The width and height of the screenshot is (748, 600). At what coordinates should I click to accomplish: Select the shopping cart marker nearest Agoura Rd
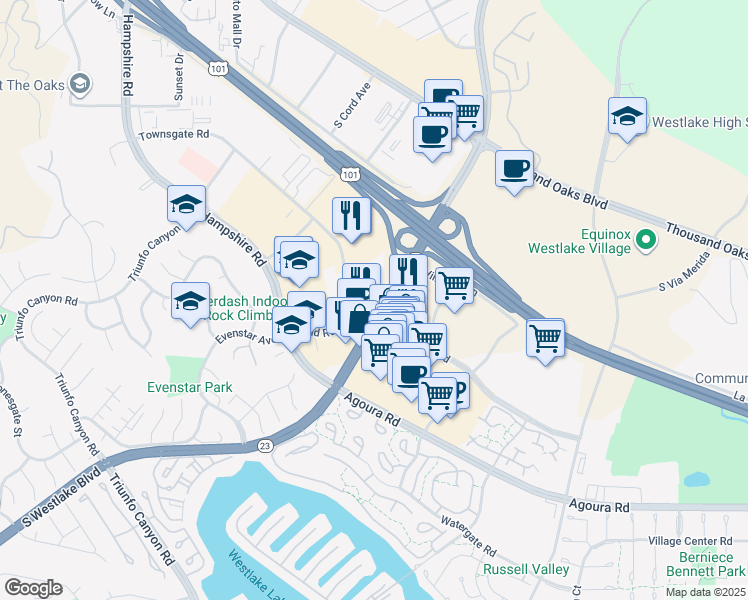tap(437, 399)
